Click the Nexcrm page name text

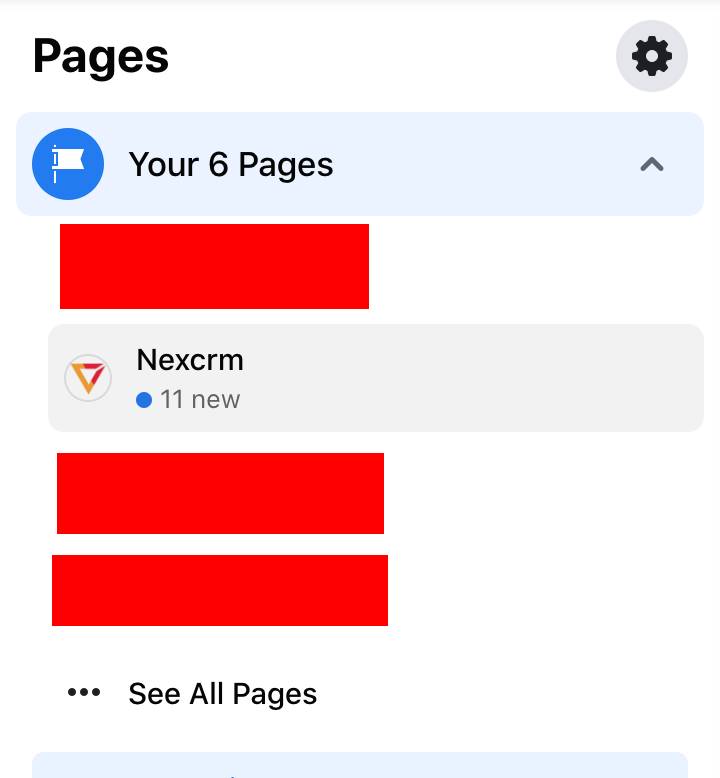pos(190,360)
